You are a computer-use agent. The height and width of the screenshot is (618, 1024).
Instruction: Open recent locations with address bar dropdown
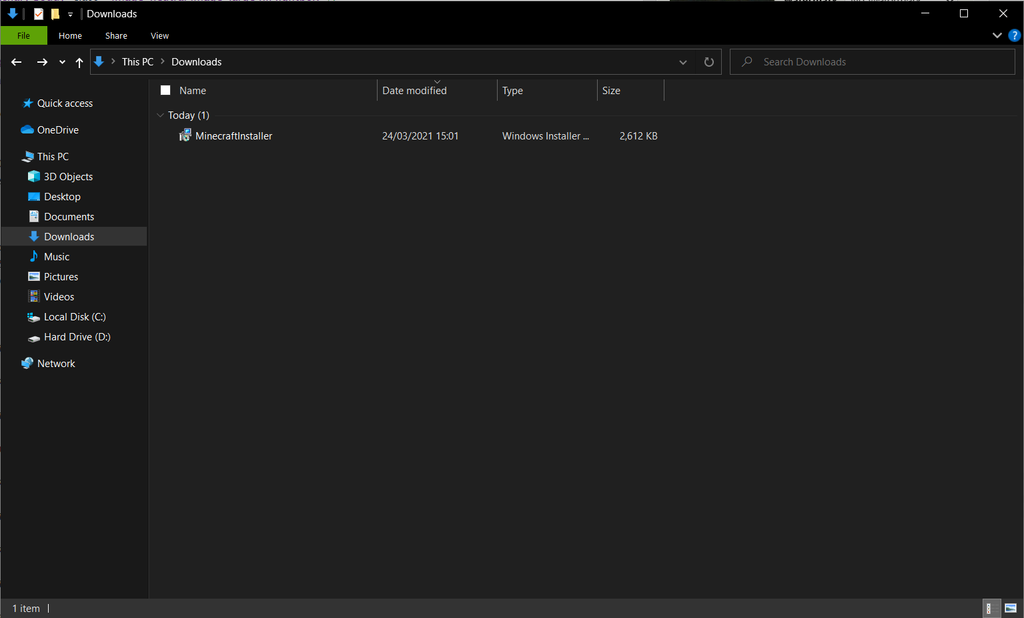683,61
